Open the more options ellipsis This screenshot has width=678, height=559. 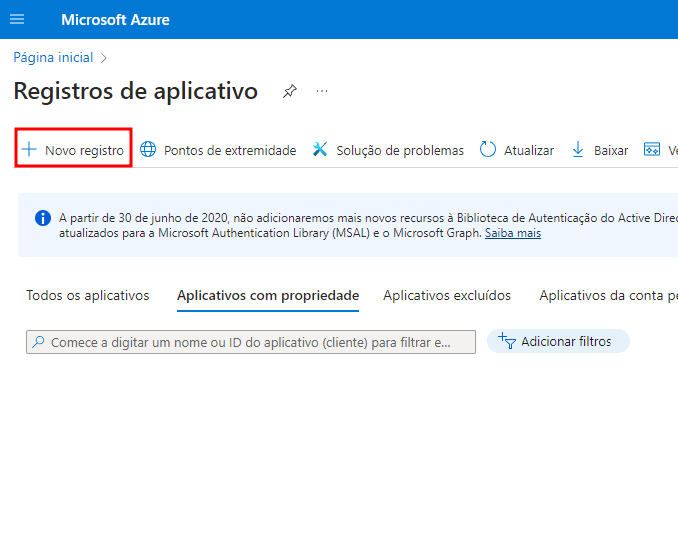point(322,91)
